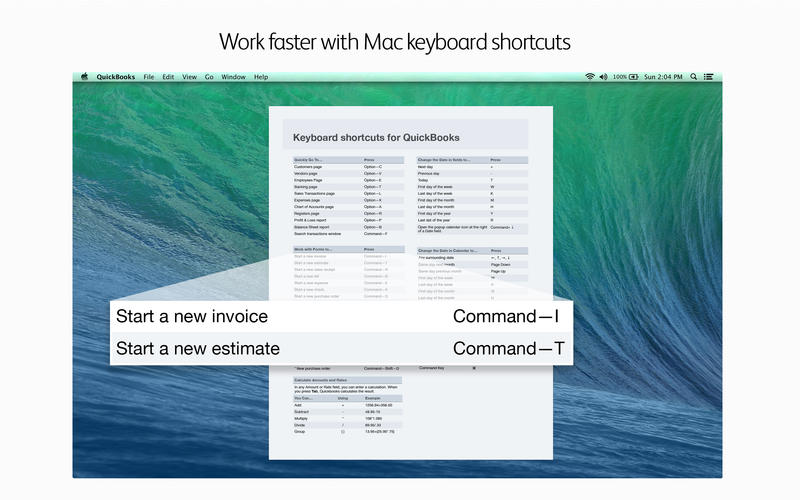Click the 'Today' row

472,180
